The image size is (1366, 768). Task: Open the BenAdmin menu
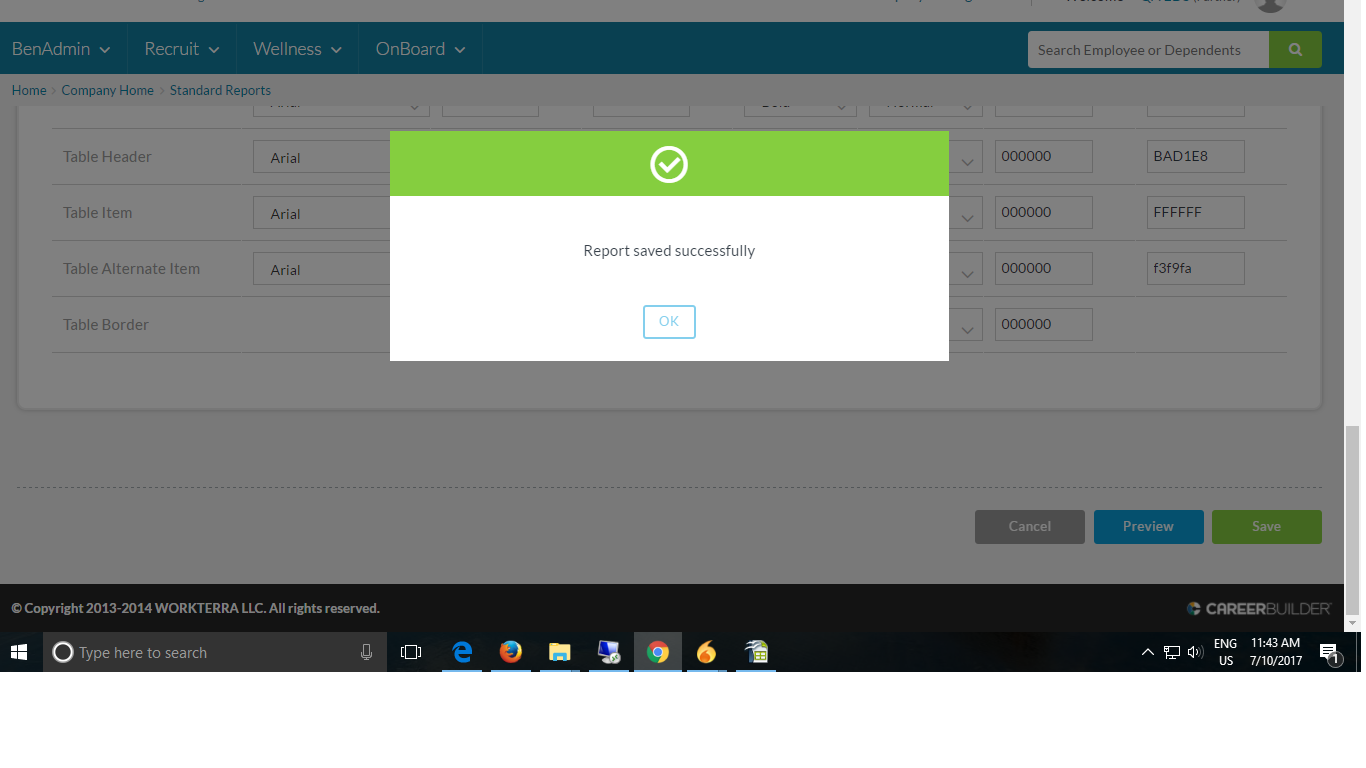[61, 49]
